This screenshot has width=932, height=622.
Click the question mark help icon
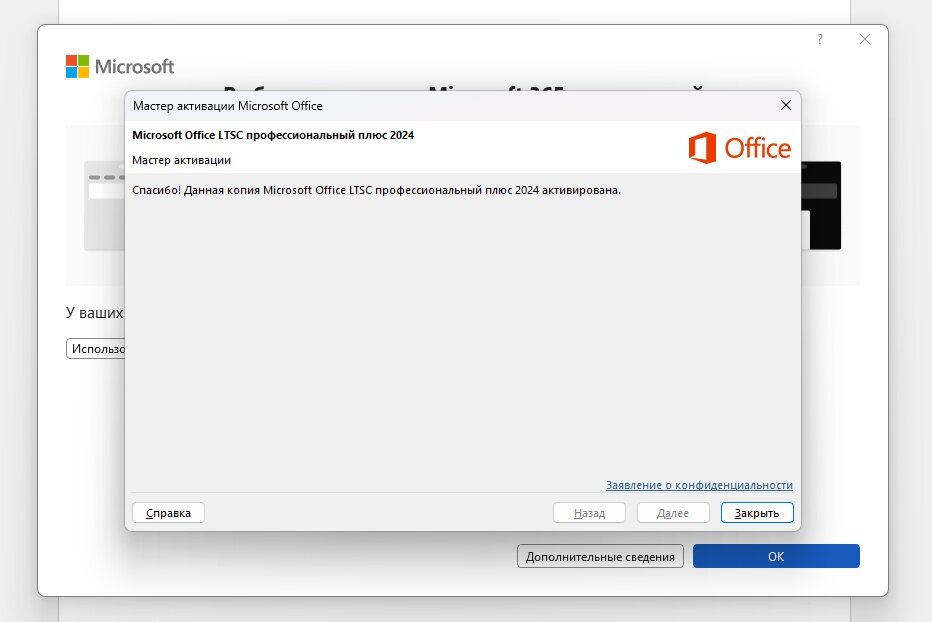tap(820, 39)
